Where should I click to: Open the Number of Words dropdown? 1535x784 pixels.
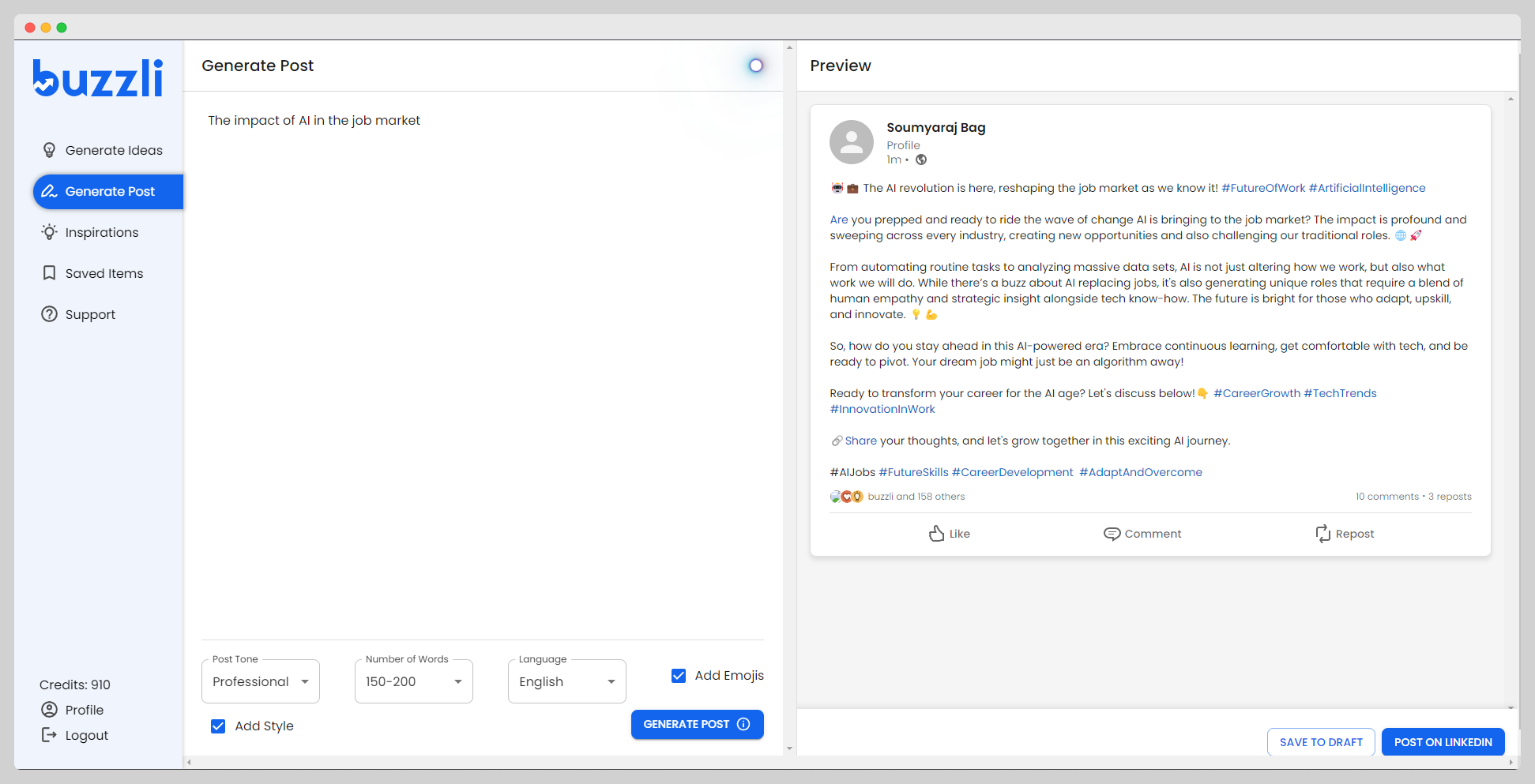click(x=414, y=681)
